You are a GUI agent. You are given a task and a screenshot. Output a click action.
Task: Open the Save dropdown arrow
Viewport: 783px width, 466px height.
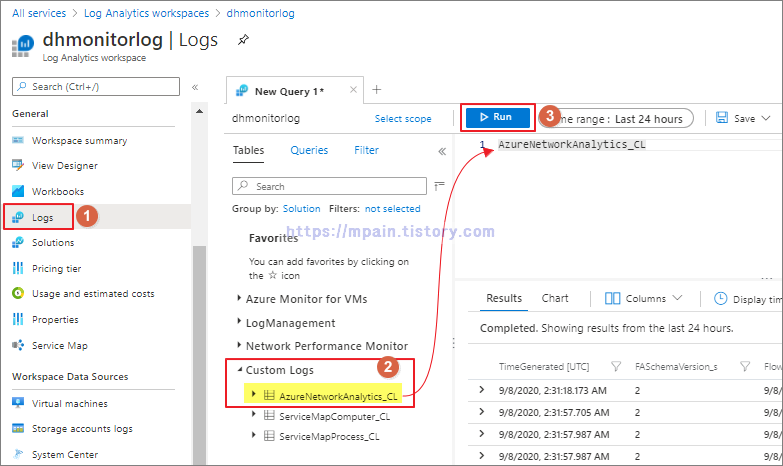point(766,118)
